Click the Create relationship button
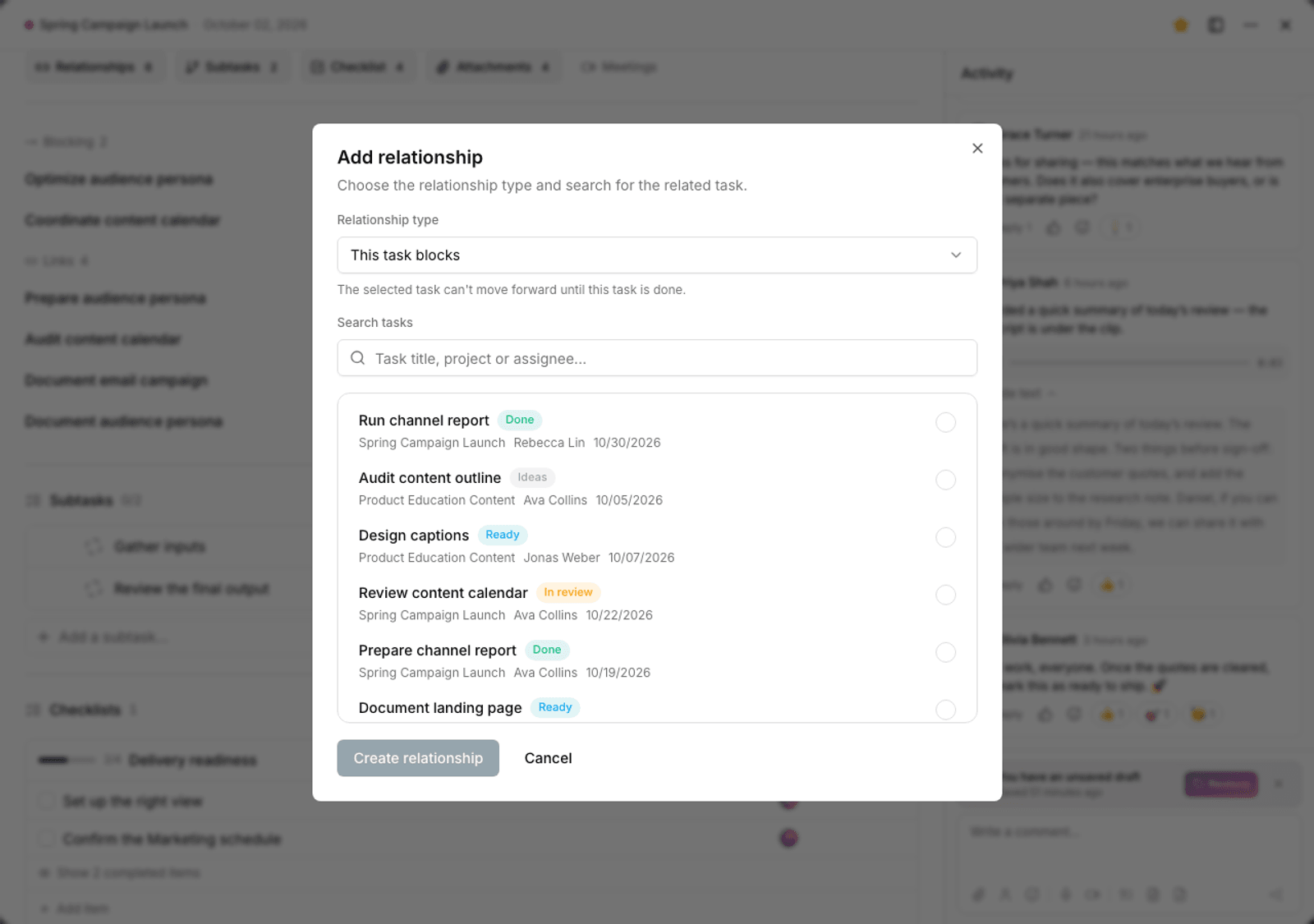 coord(418,758)
